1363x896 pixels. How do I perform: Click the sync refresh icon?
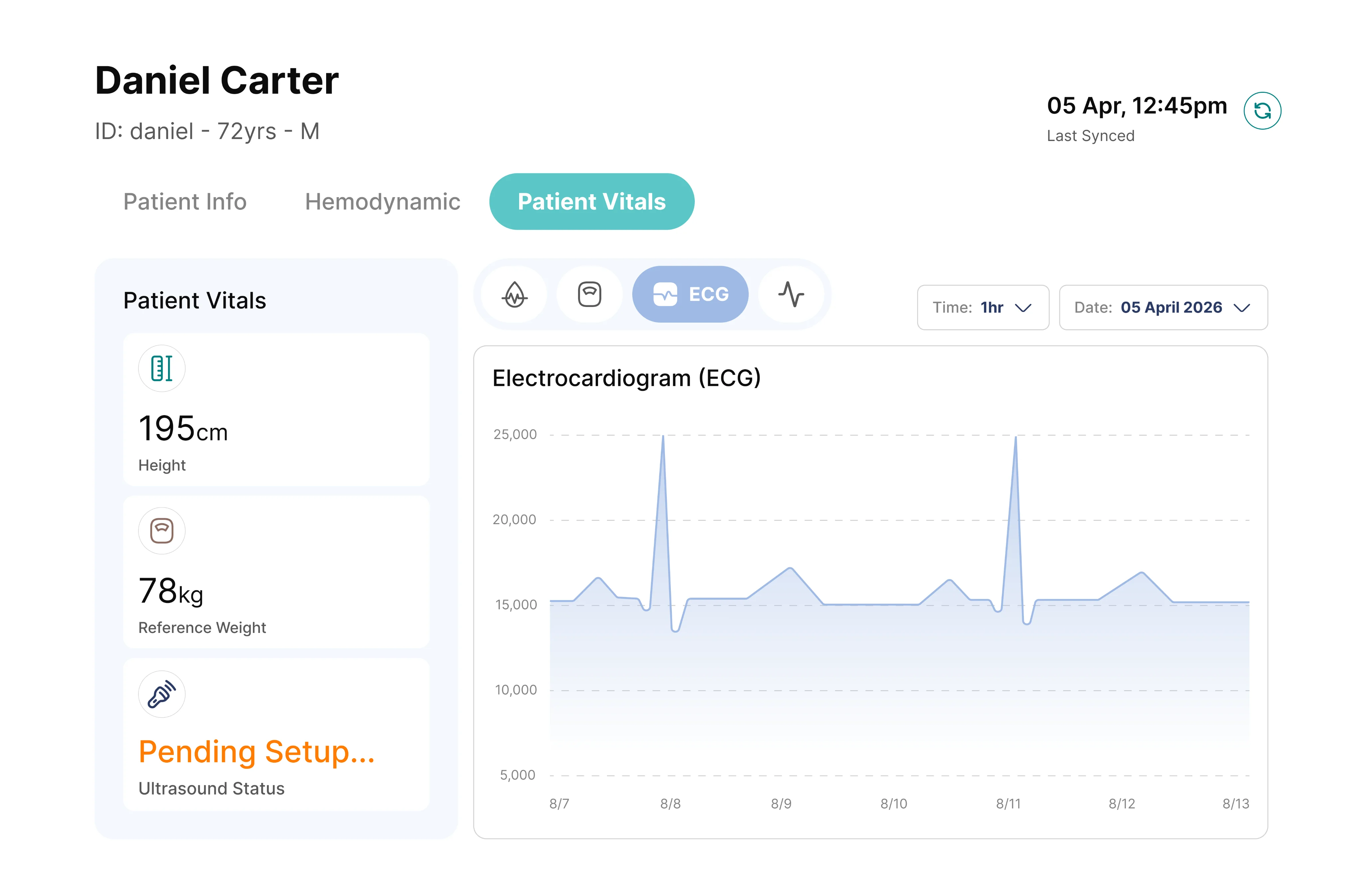(1262, 110)
